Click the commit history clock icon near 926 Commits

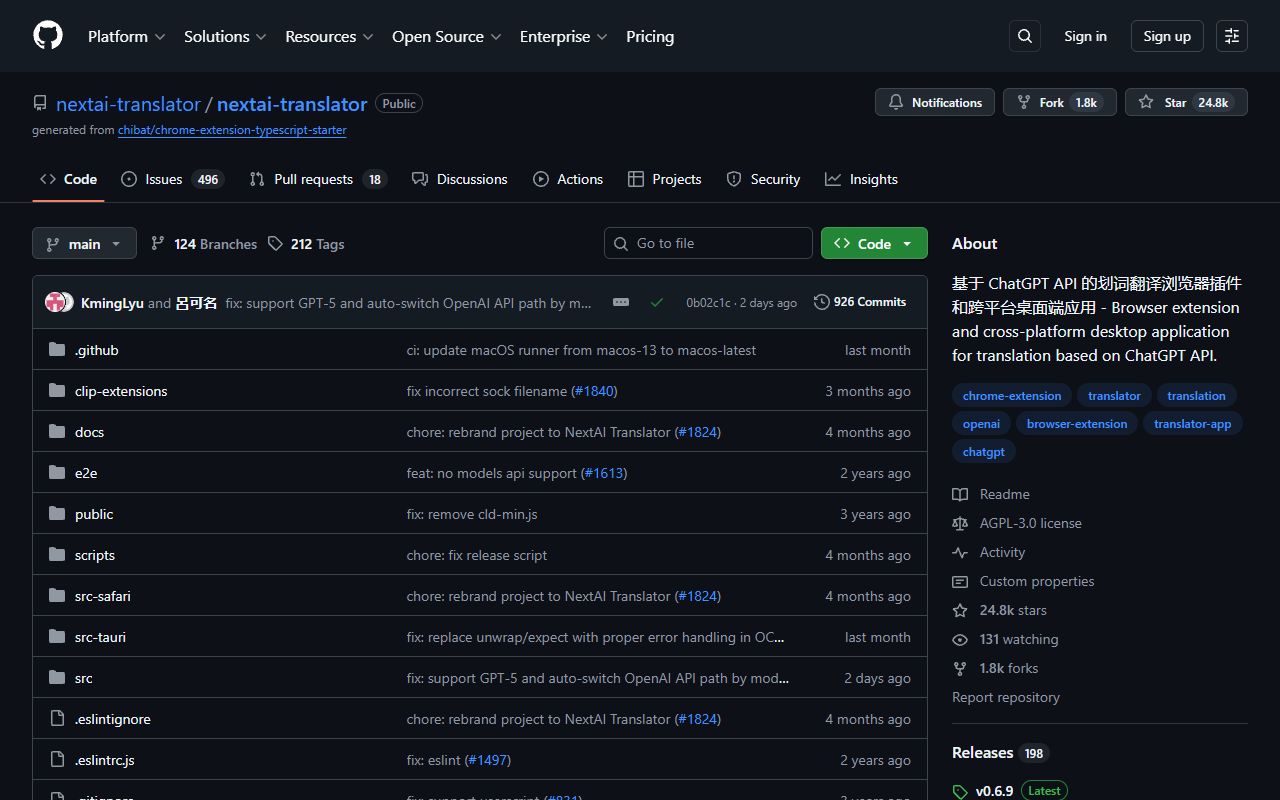pyautogui.click(x=821, y=301)
